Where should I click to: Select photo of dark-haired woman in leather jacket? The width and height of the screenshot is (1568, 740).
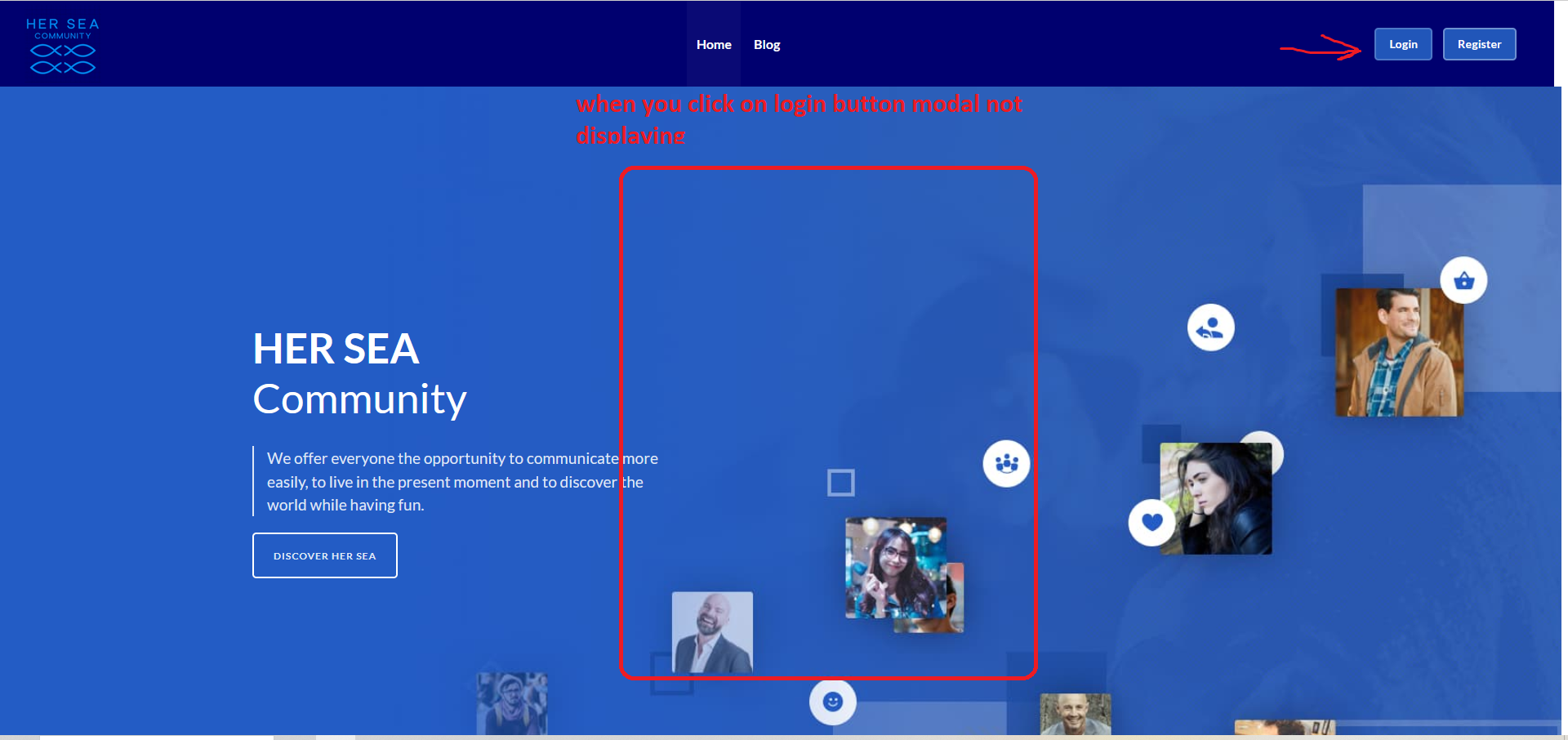tap(1217, 499)
